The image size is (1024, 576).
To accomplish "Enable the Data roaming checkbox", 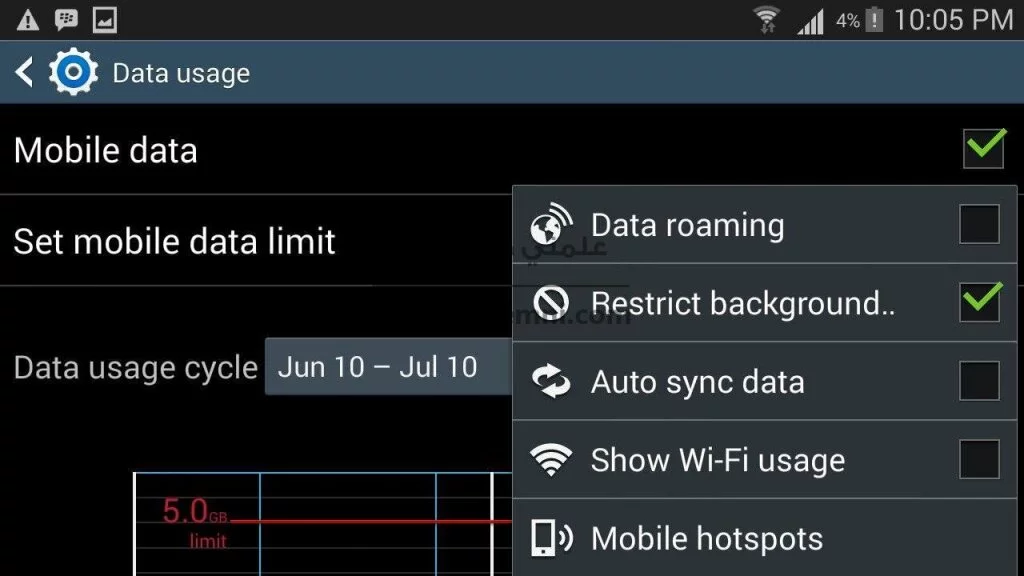I will [x=979, y=225].
